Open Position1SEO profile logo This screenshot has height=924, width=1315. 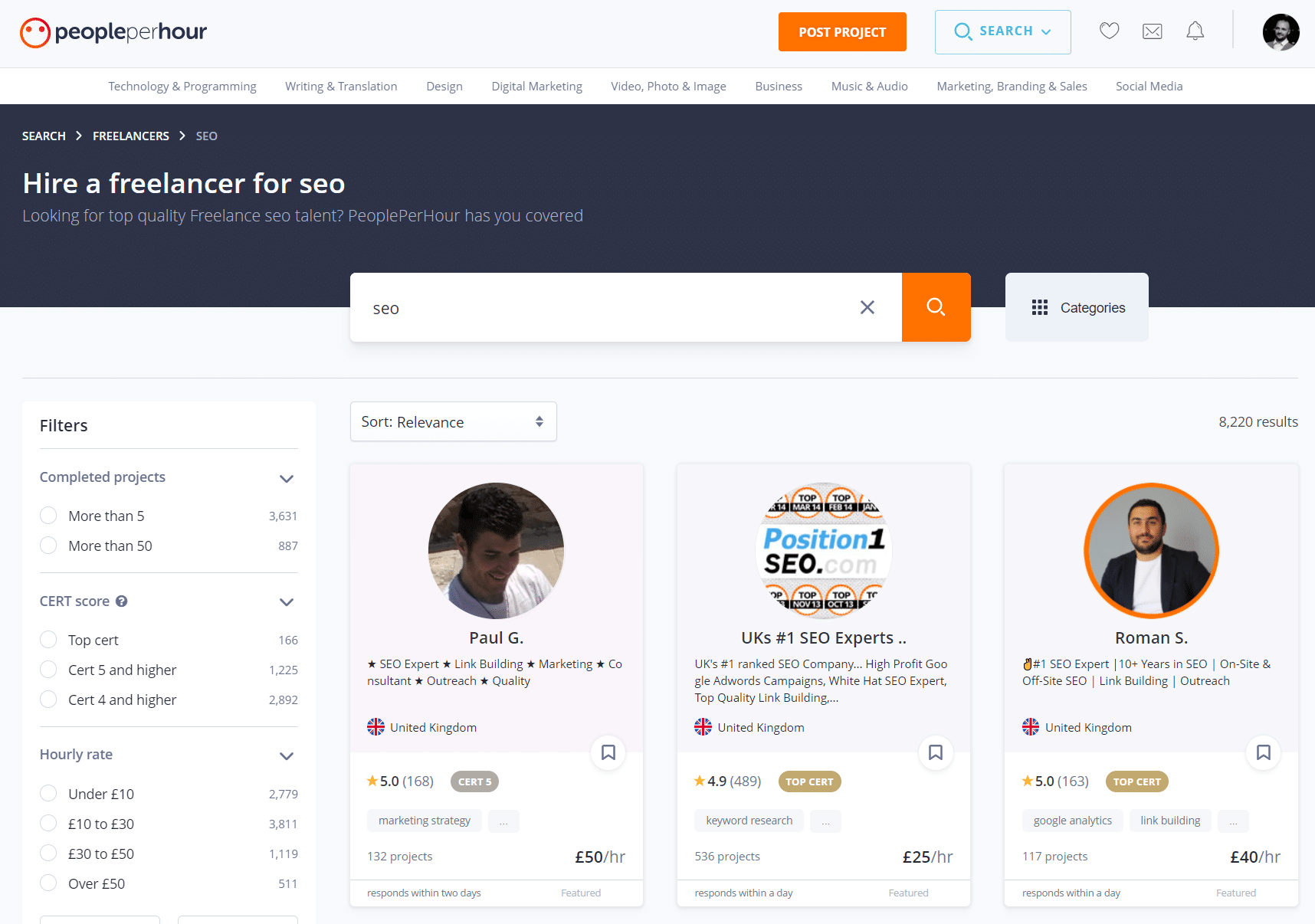[x=824, y=551]
